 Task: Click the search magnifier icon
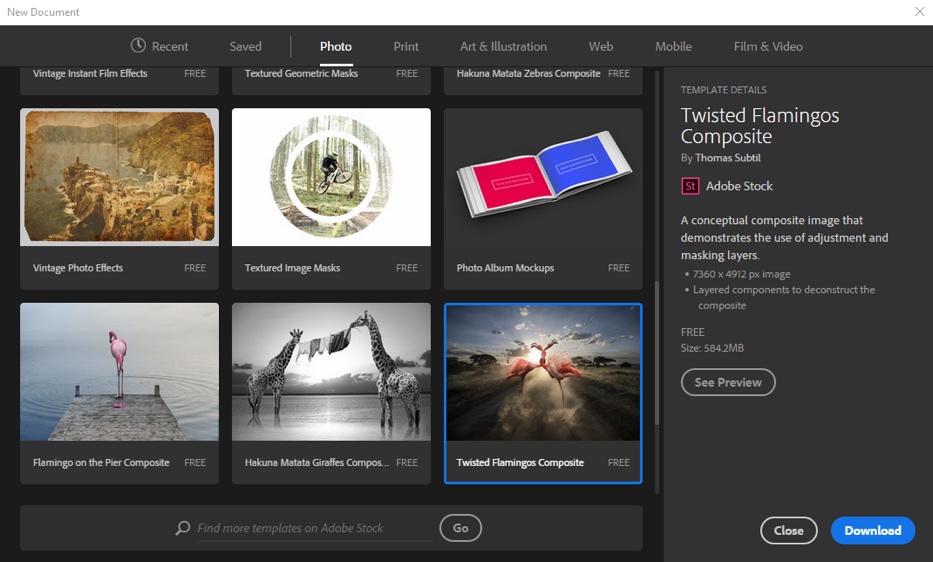(x=183, y=528)
